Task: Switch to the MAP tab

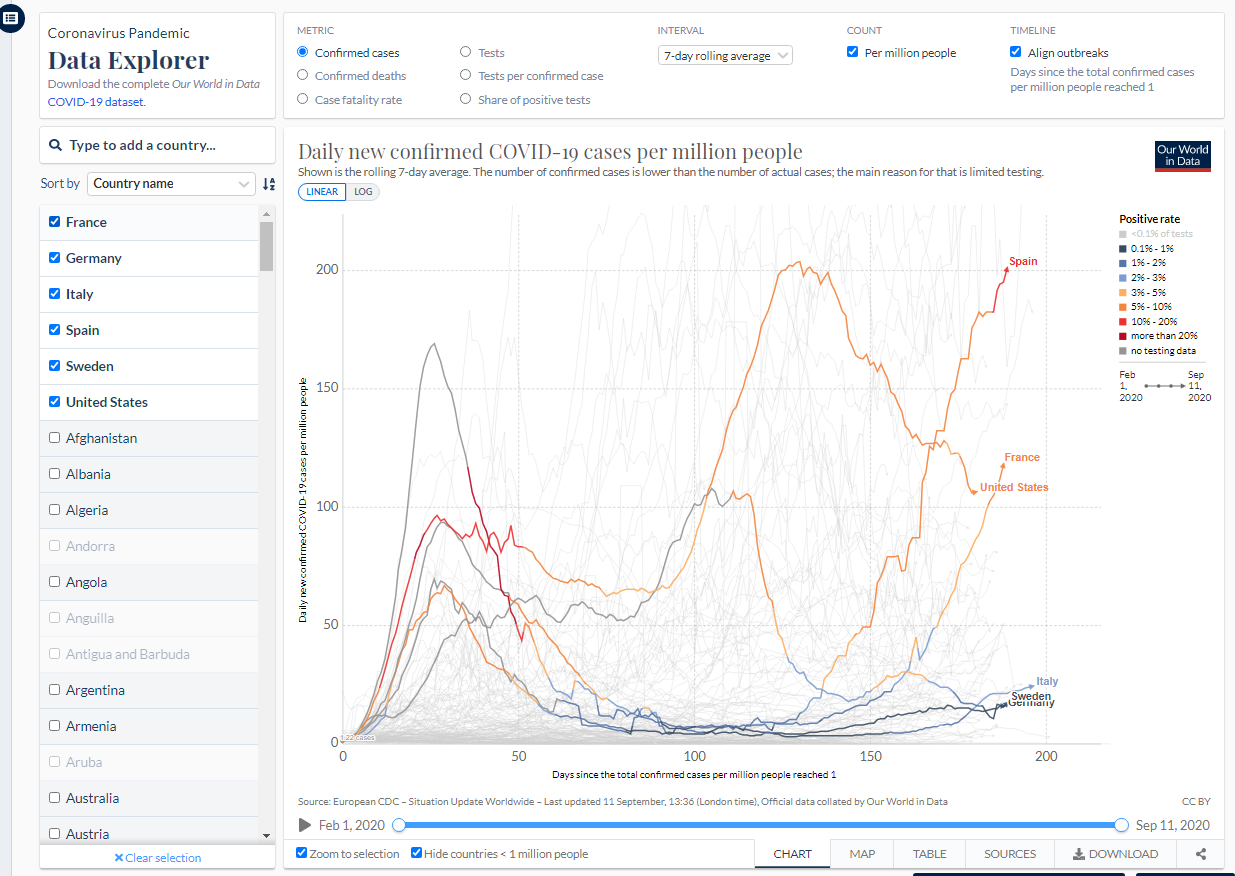Action: tap(862, 854)
